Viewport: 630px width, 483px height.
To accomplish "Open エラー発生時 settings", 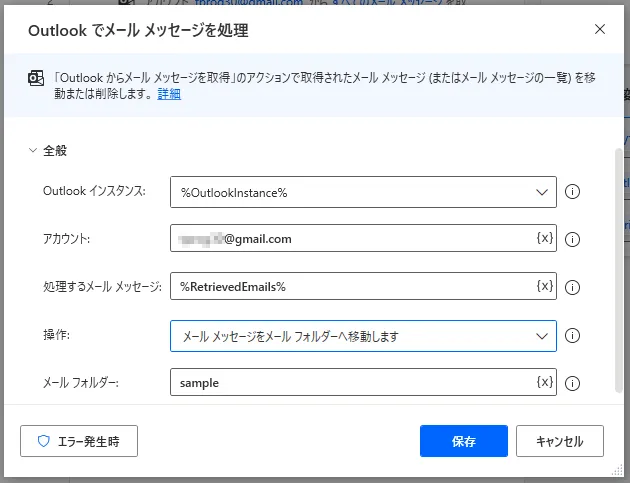I will tap(79, 441).
